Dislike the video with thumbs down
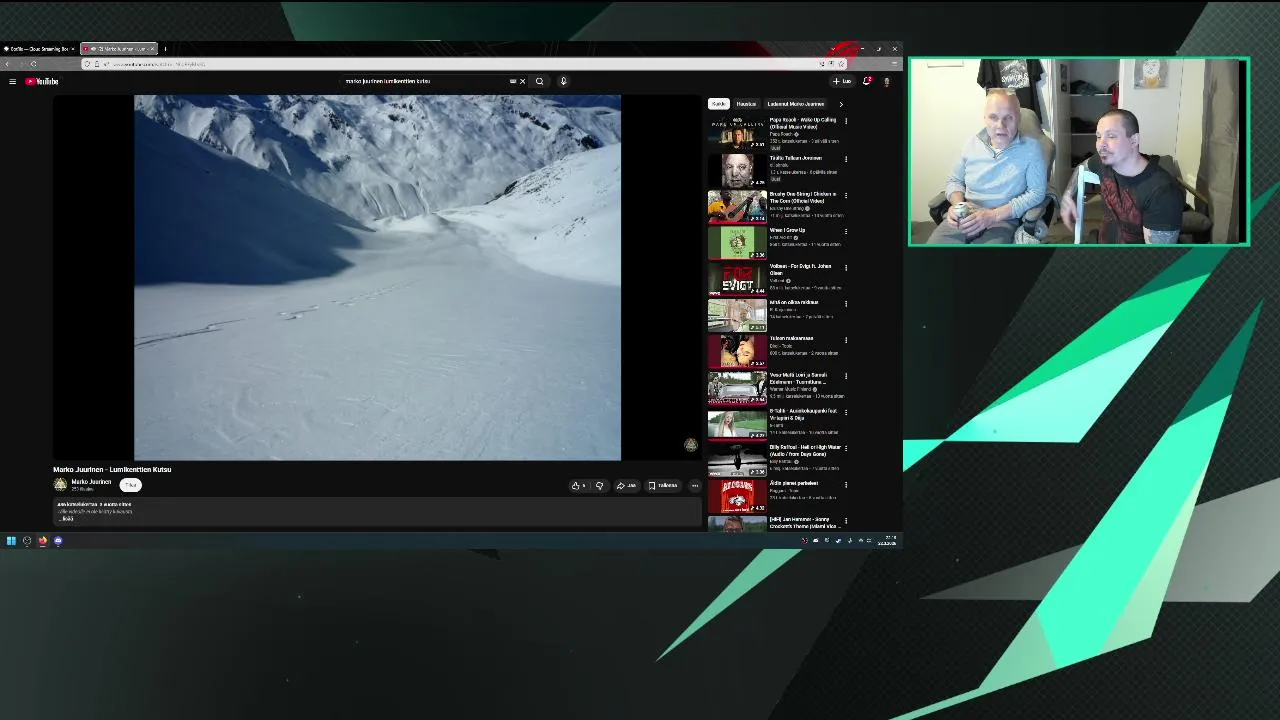 pos(599,486)
